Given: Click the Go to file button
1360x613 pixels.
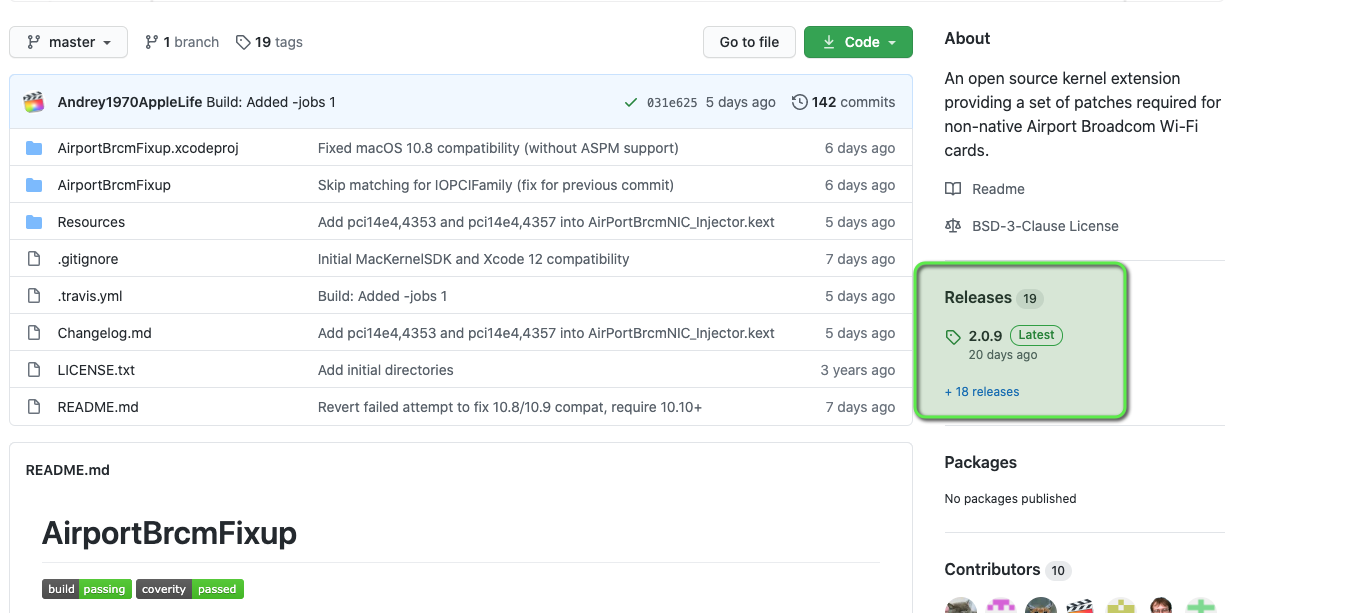Looking at the screenshot, I should pyautogui.click(x=749, y=42).
